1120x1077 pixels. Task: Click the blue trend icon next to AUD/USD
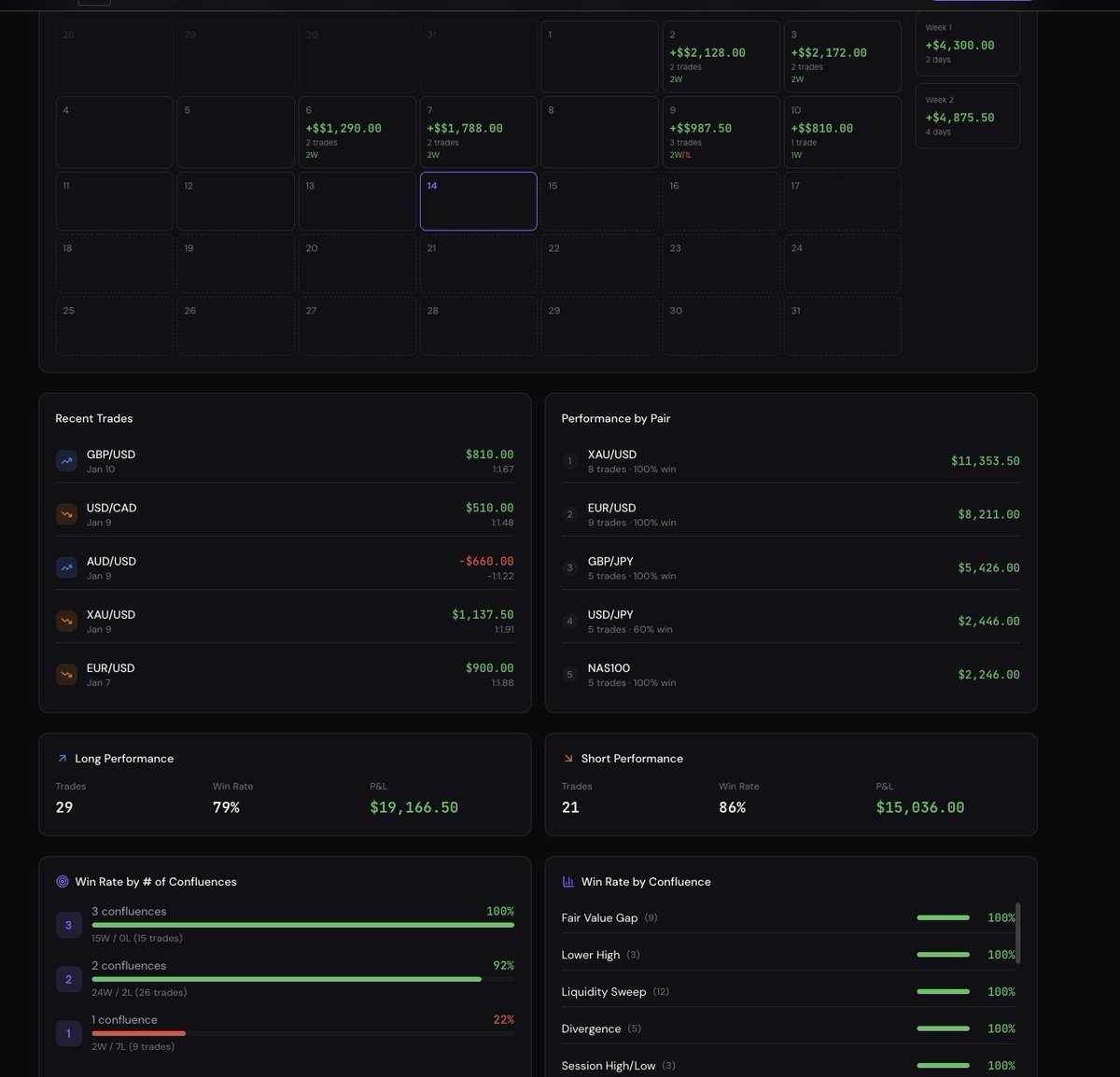pos(66,566)
